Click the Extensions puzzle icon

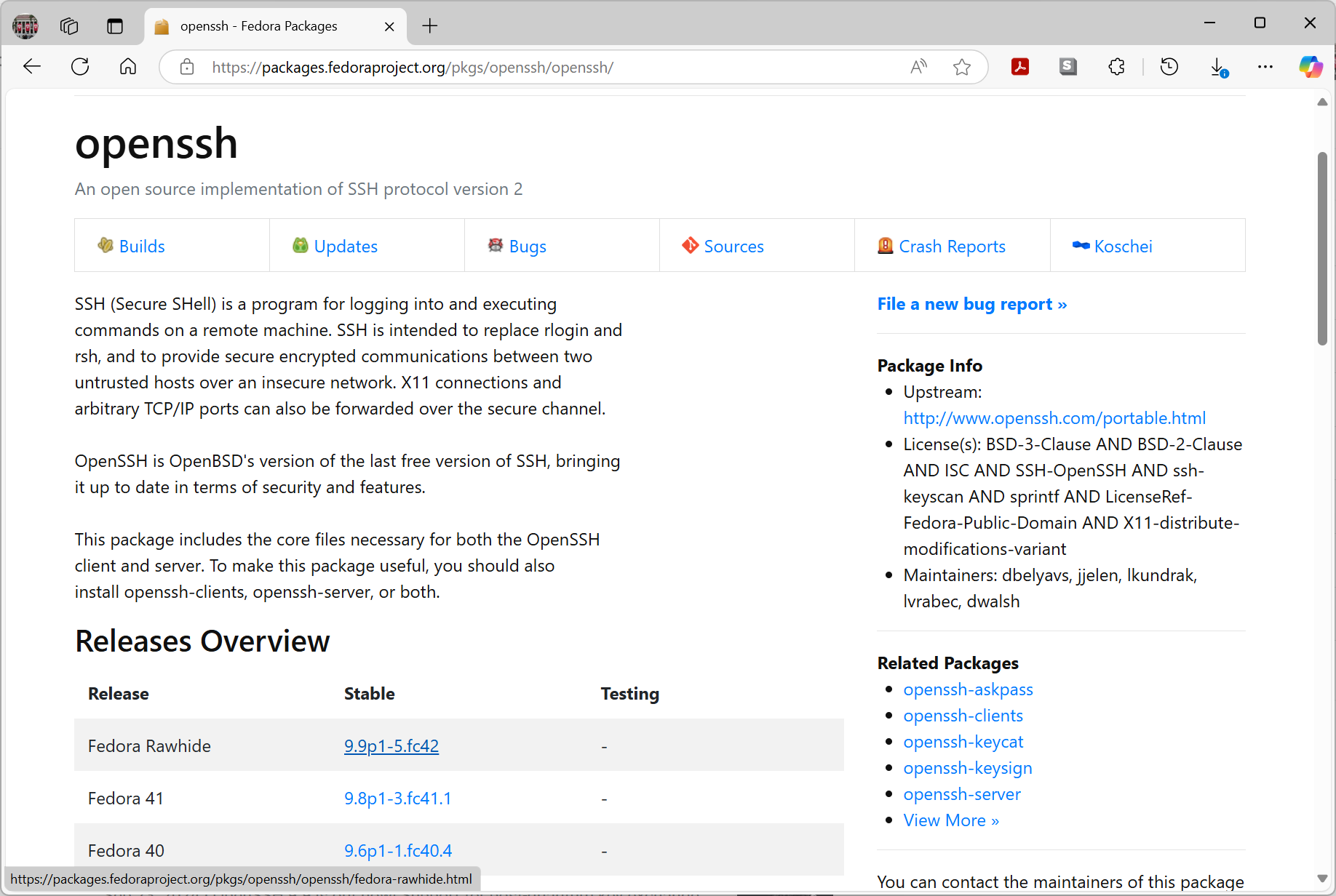coord(1116,66)
